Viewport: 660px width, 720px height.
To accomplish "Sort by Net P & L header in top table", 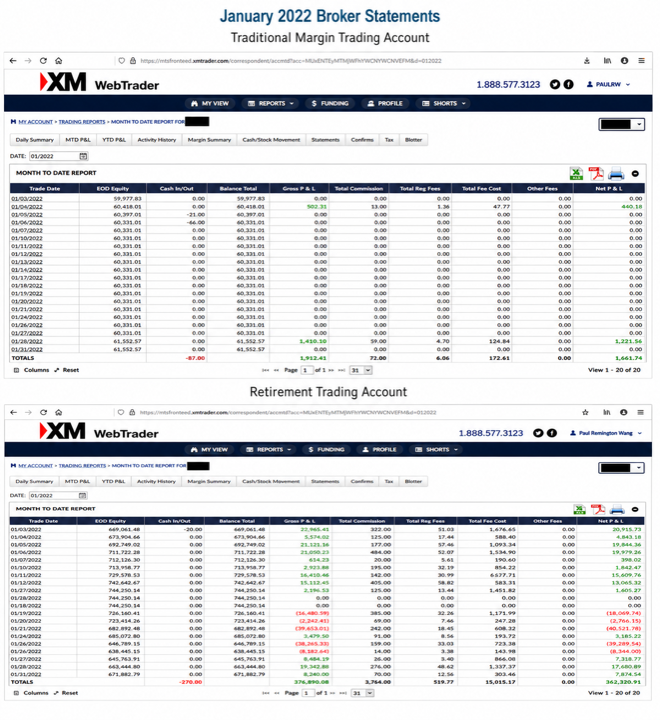I will (610, 188).
